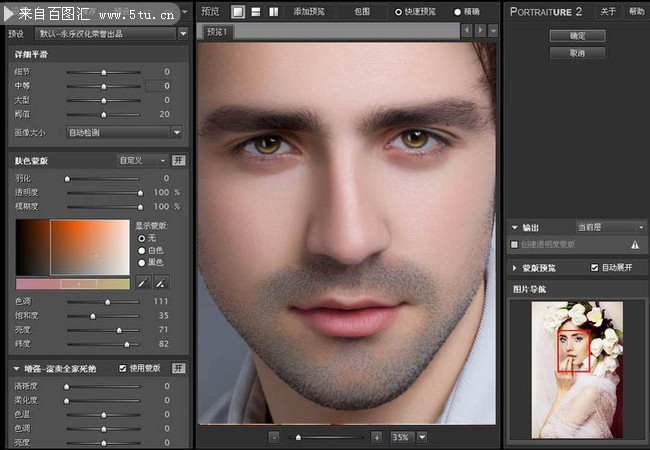Confirm with the 确定 button
The width and height of the screenshot is (650, 450).
(x=577, y=36)
